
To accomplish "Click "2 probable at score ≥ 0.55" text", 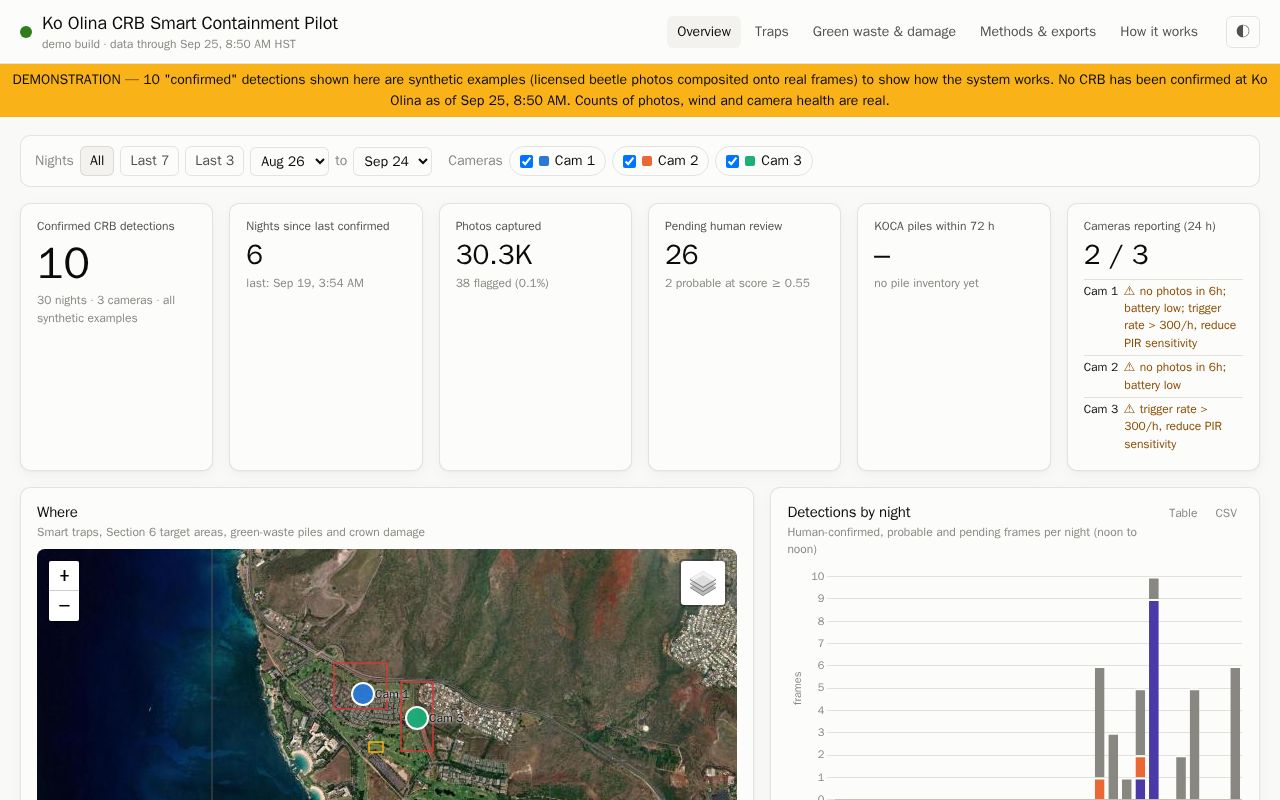I will [737, 283].
